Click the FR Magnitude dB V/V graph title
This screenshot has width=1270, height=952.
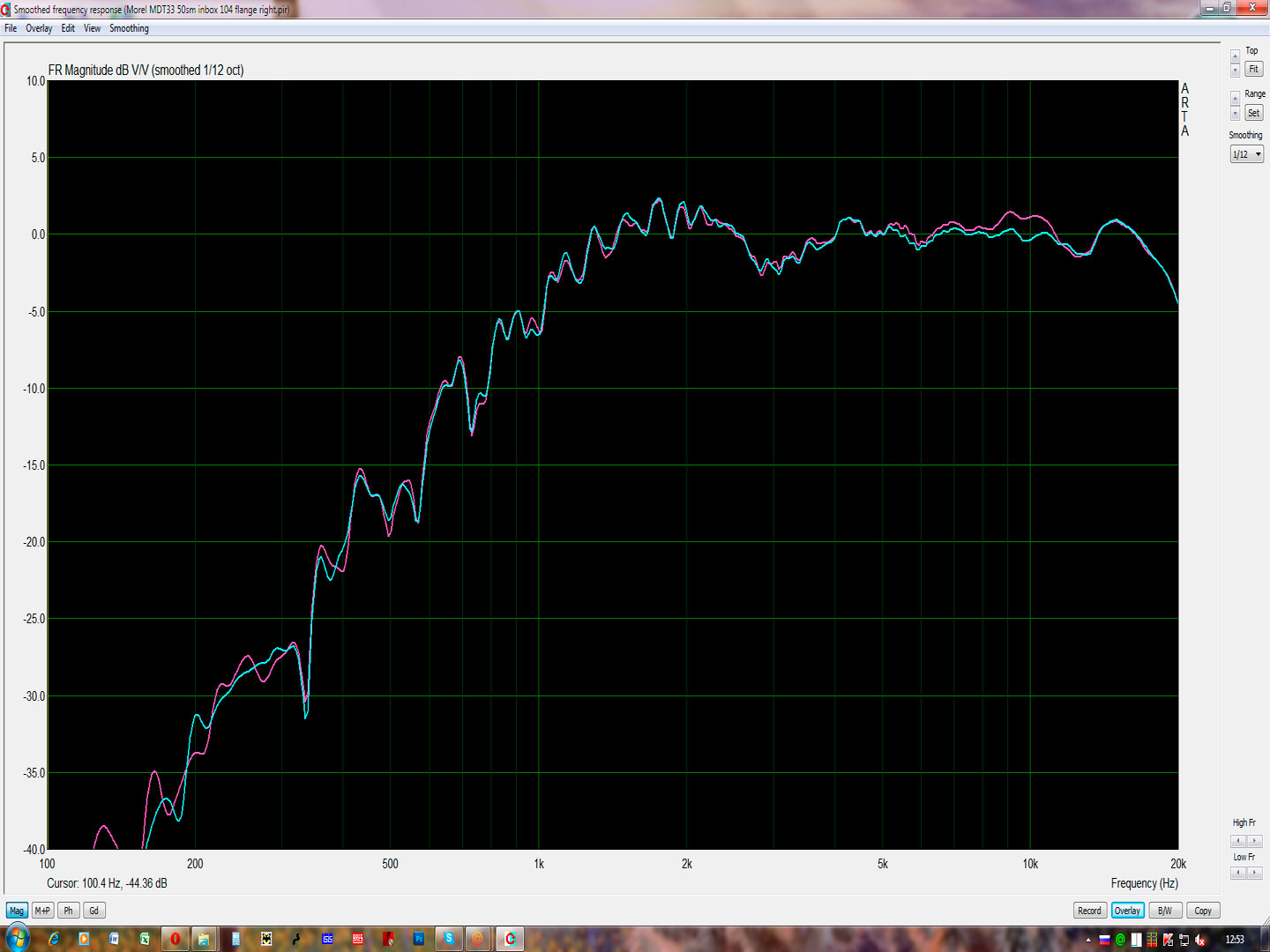click(146, 70)
